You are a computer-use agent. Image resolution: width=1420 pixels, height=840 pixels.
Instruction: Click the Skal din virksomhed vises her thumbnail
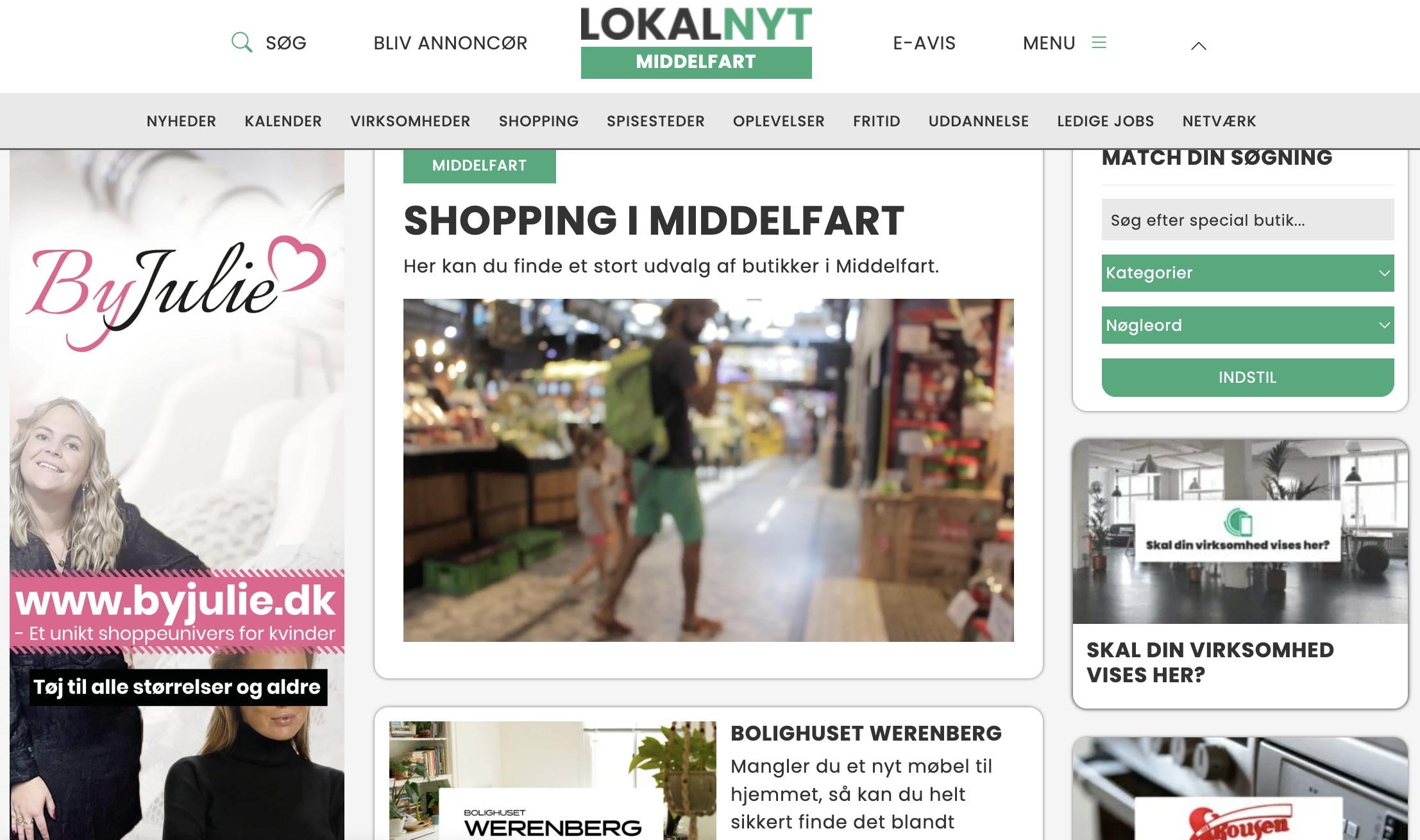(1240, 532)
